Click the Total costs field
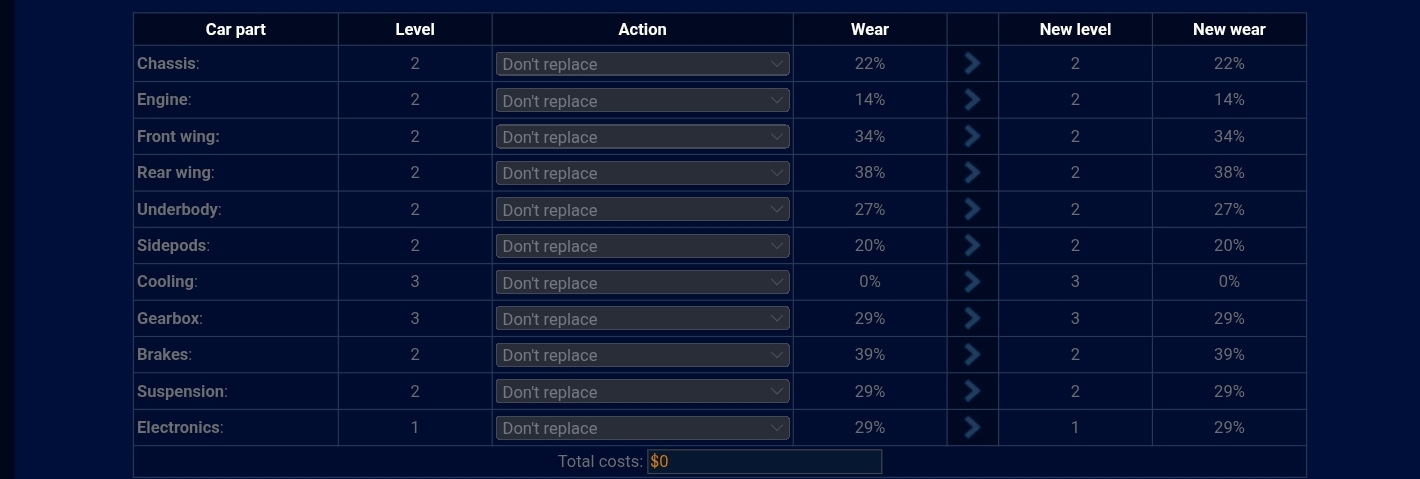This screenshot has height=479, width=1420. (x=764, y=461)
